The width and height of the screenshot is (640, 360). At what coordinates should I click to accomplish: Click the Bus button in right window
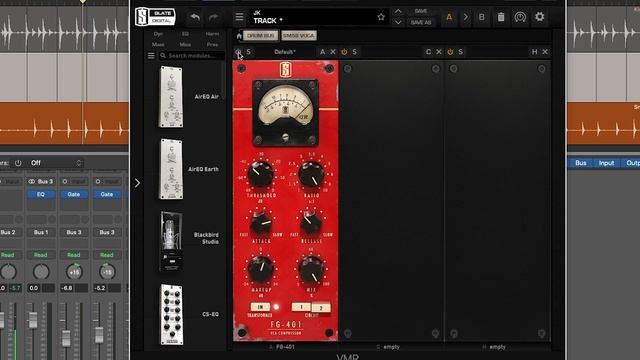point(581,163)
